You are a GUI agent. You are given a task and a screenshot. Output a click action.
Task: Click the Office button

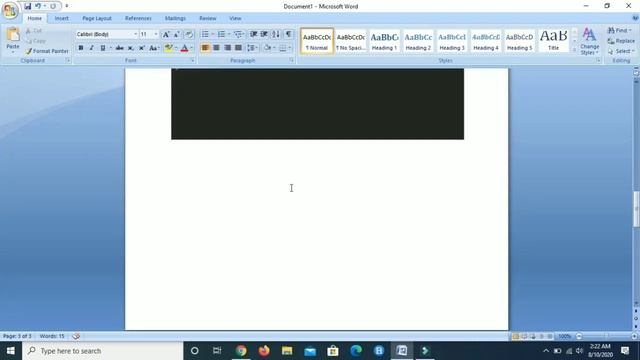pos(10,10)
